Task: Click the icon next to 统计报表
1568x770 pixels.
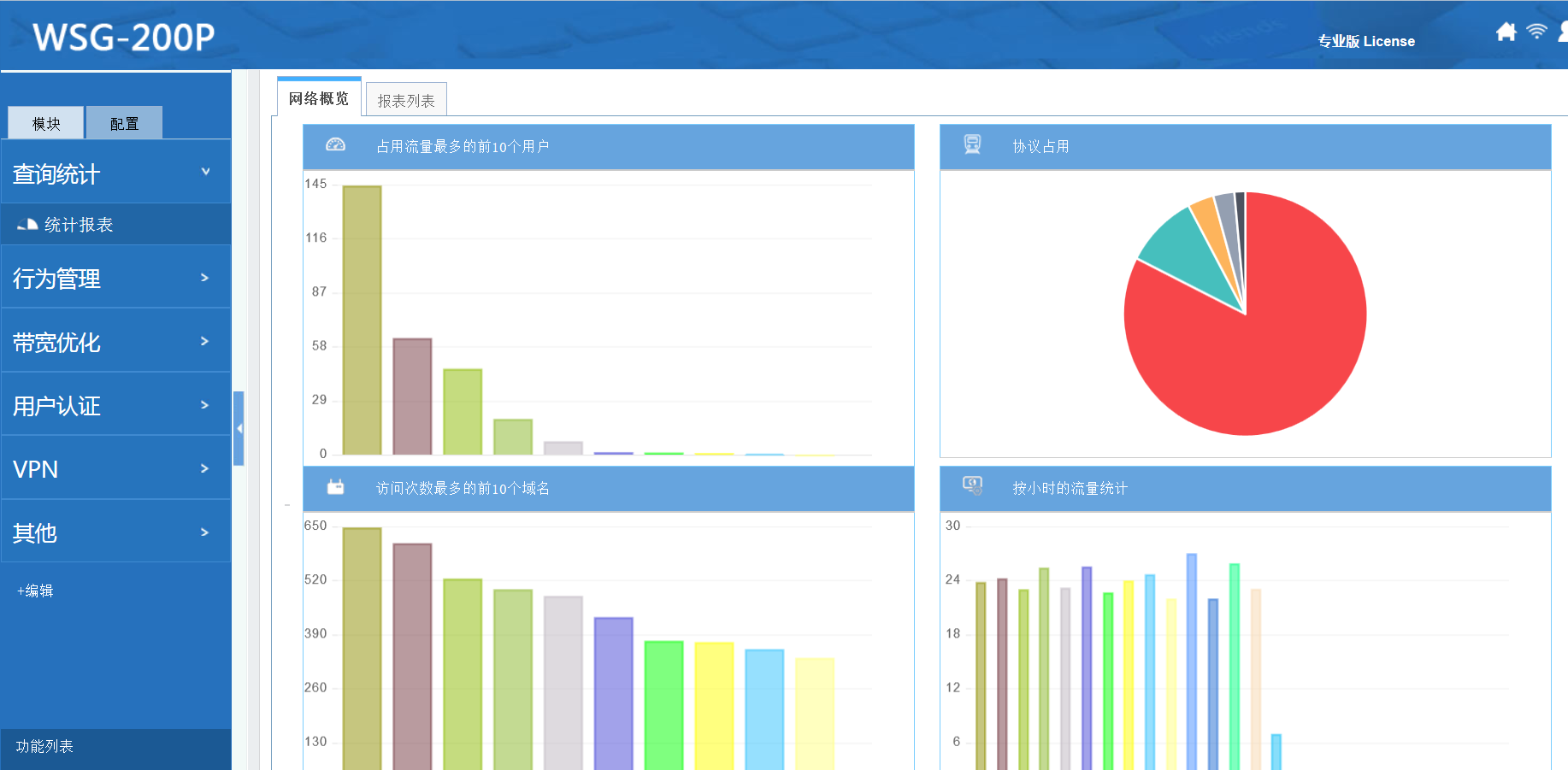Action: pyautogui.click(x=27, y=225)
